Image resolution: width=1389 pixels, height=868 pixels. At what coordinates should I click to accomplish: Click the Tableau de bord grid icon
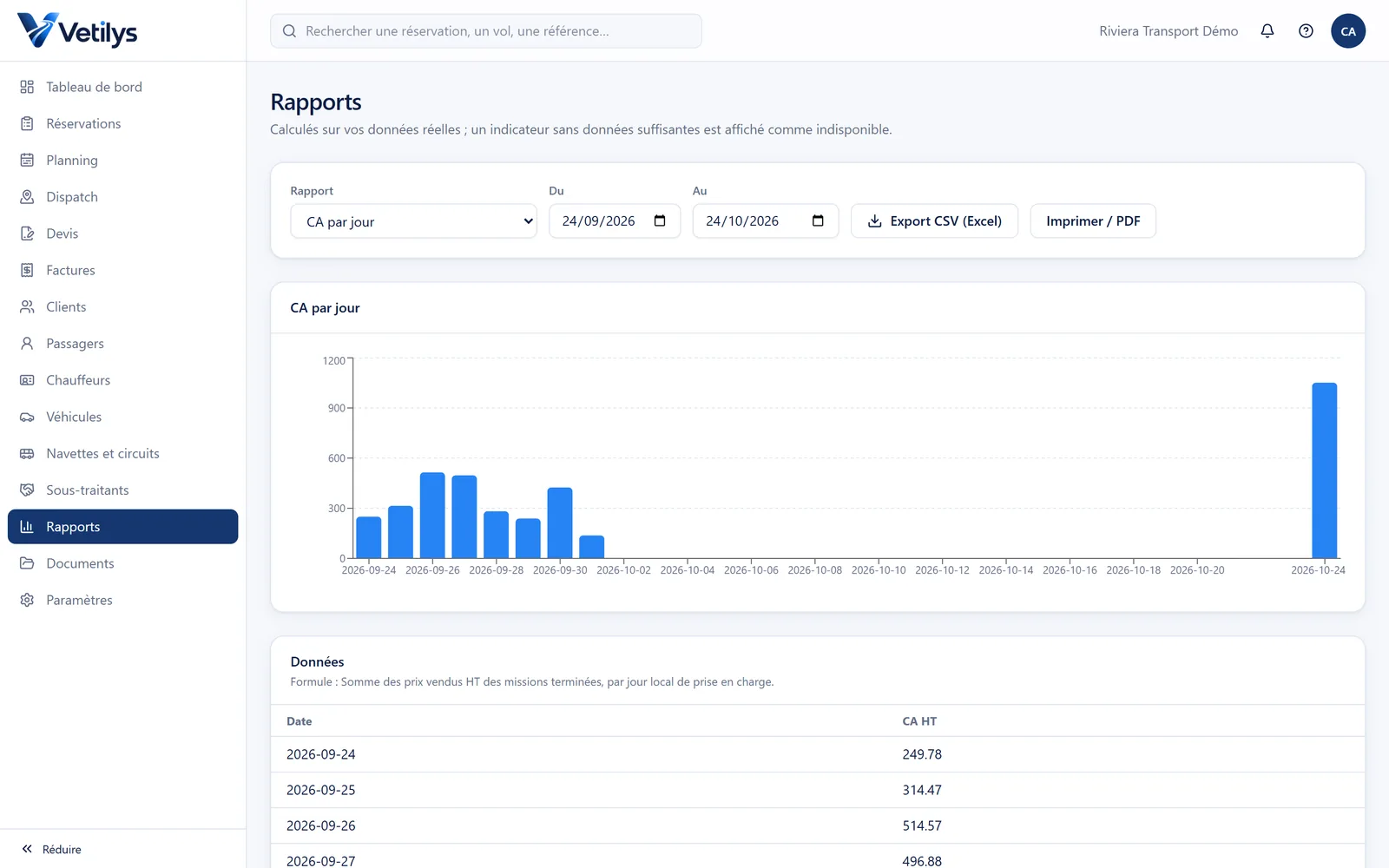coord(27,87)
